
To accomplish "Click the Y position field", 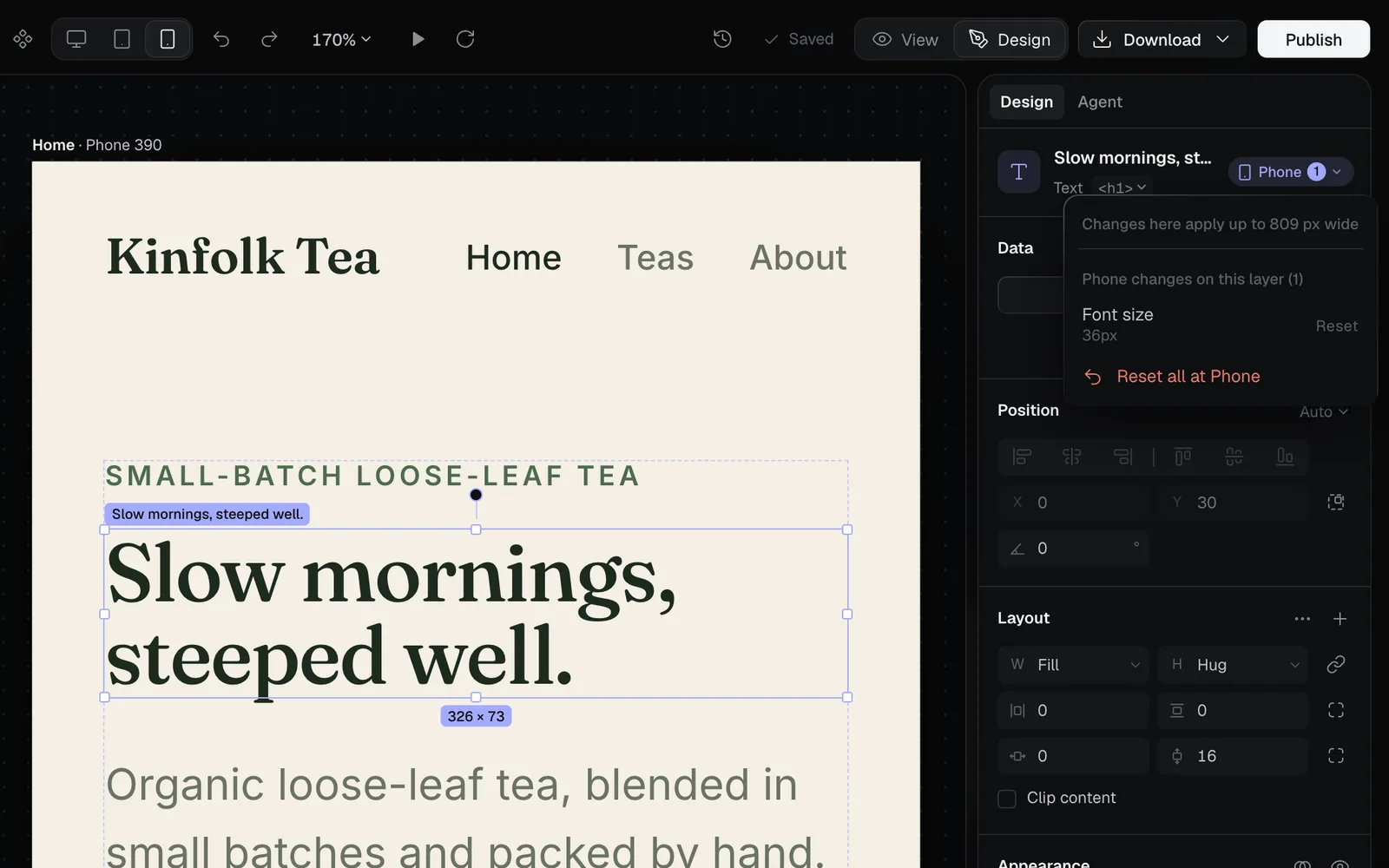I will click(x=1233, y=503).
